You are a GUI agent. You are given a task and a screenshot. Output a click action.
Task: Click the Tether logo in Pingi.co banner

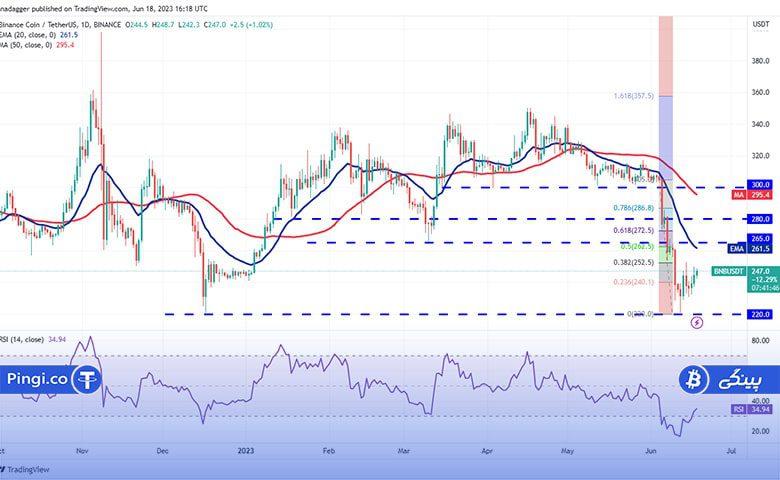[x=87, y=380]
